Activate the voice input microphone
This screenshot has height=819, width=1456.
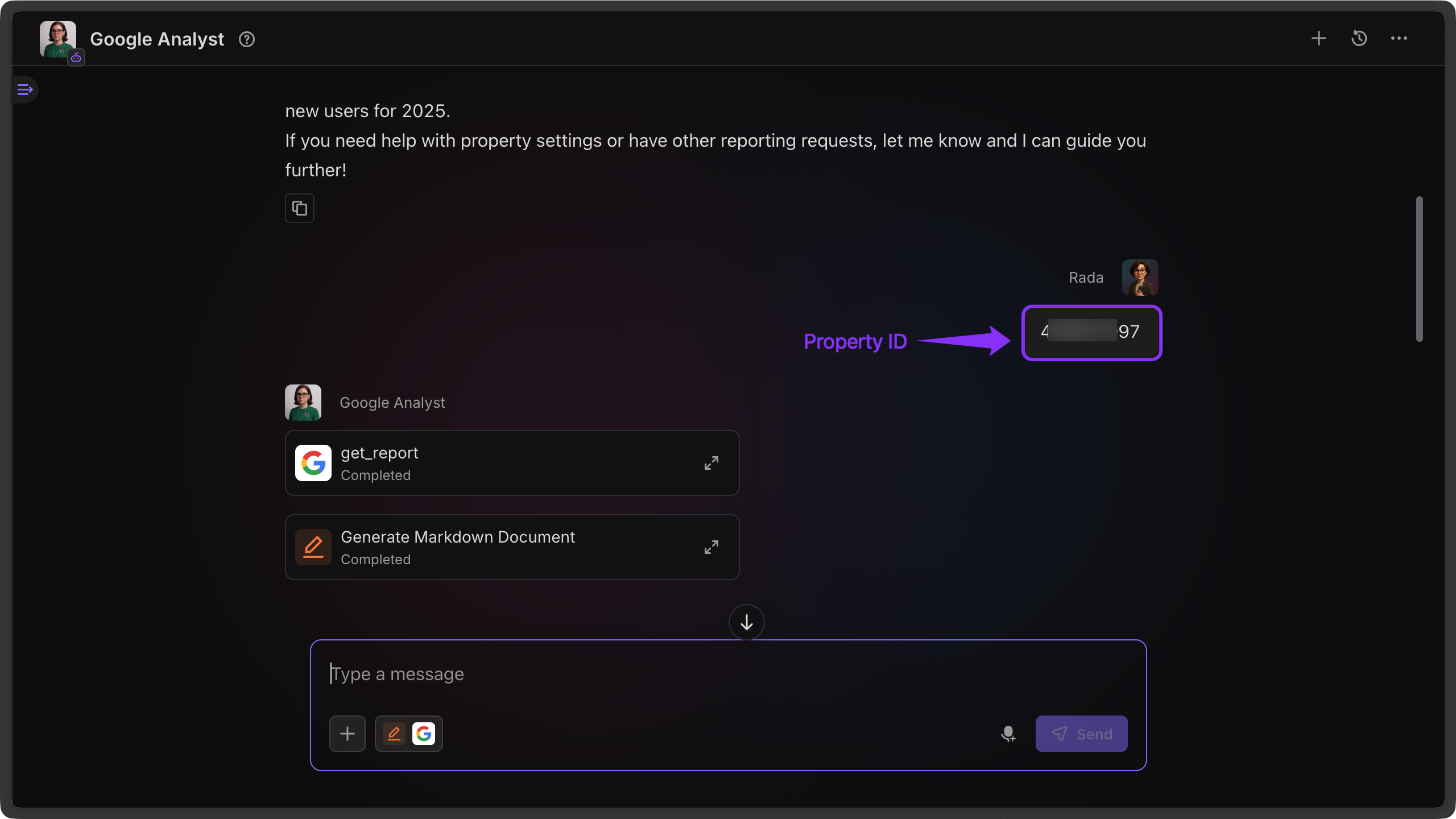[1008, 734]
